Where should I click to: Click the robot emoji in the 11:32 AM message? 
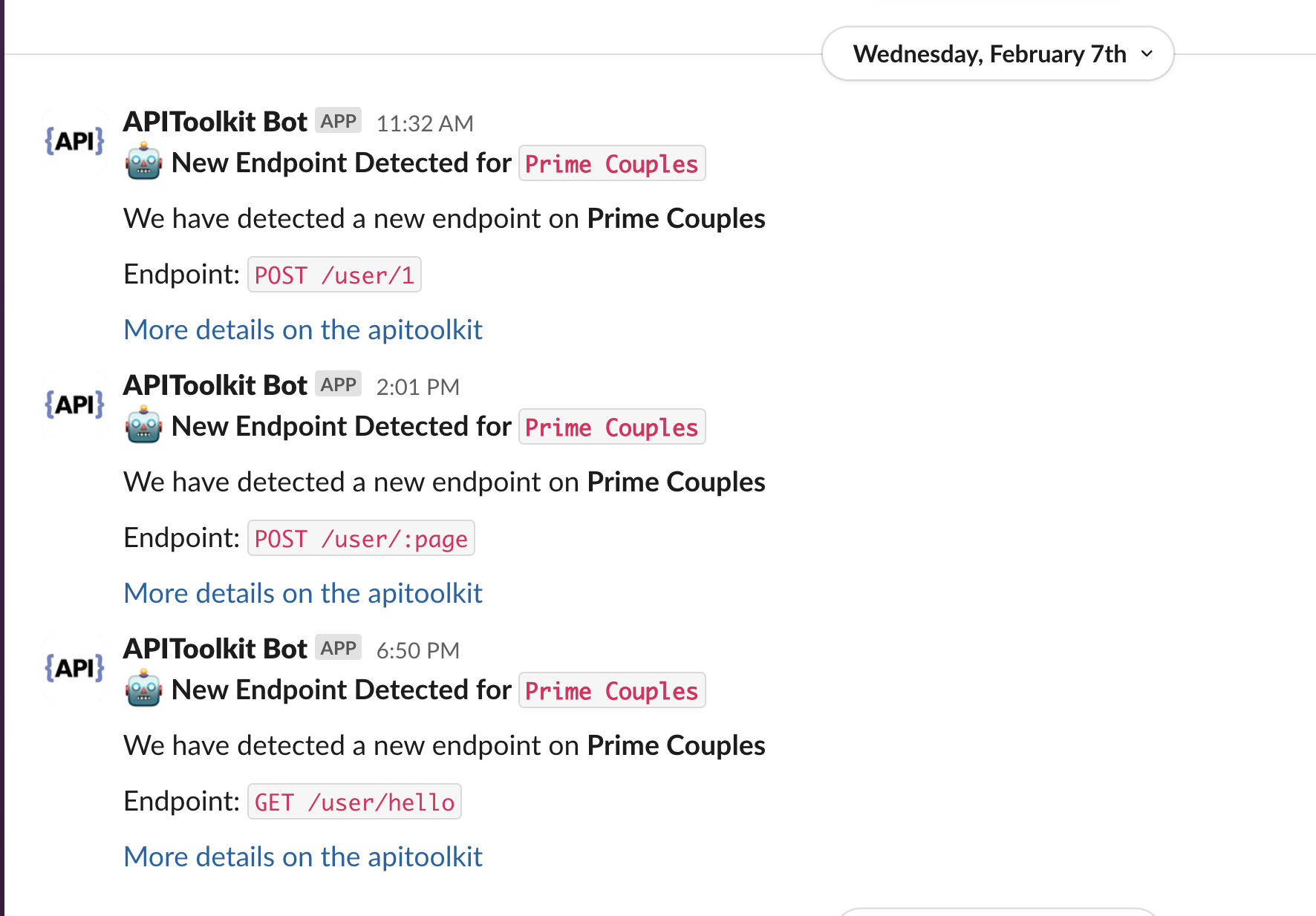[144, 163]
